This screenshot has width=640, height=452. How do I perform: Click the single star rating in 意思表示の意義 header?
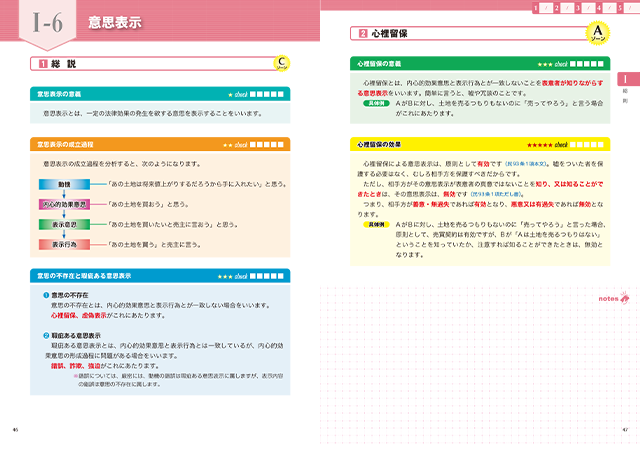[230, 95]
